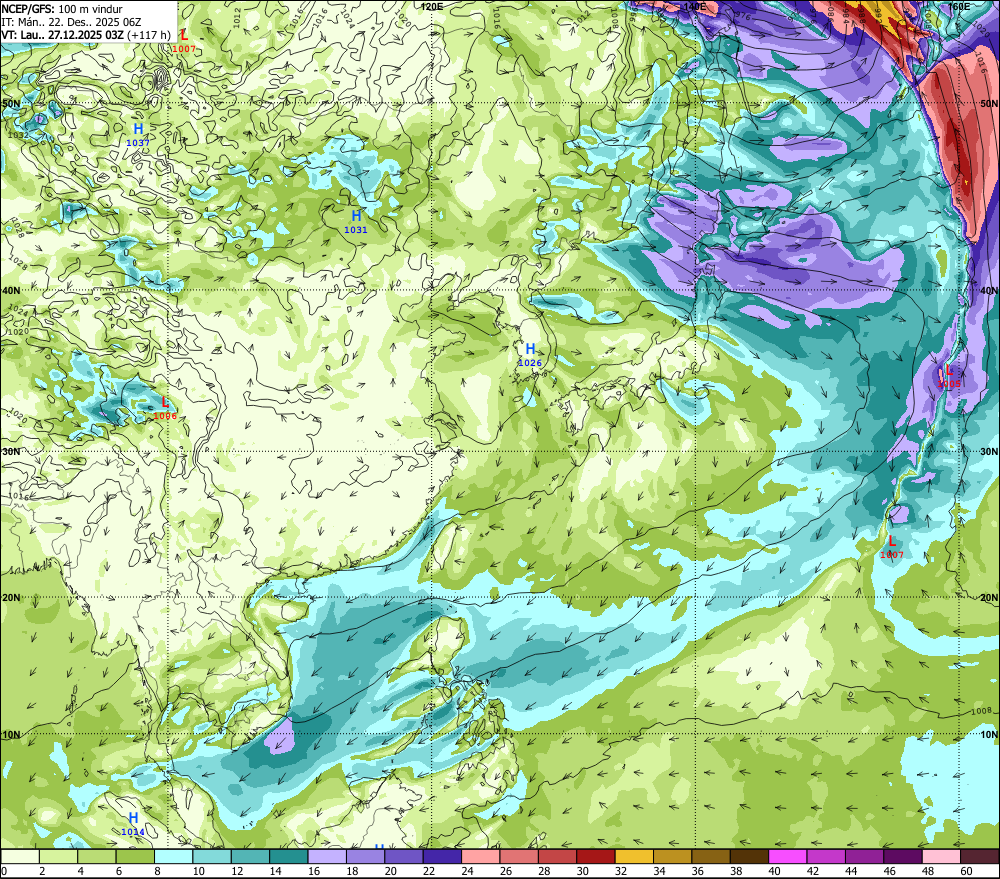
Task: Select the L 1007 low beside the header box
Action: tap(184, 41)
